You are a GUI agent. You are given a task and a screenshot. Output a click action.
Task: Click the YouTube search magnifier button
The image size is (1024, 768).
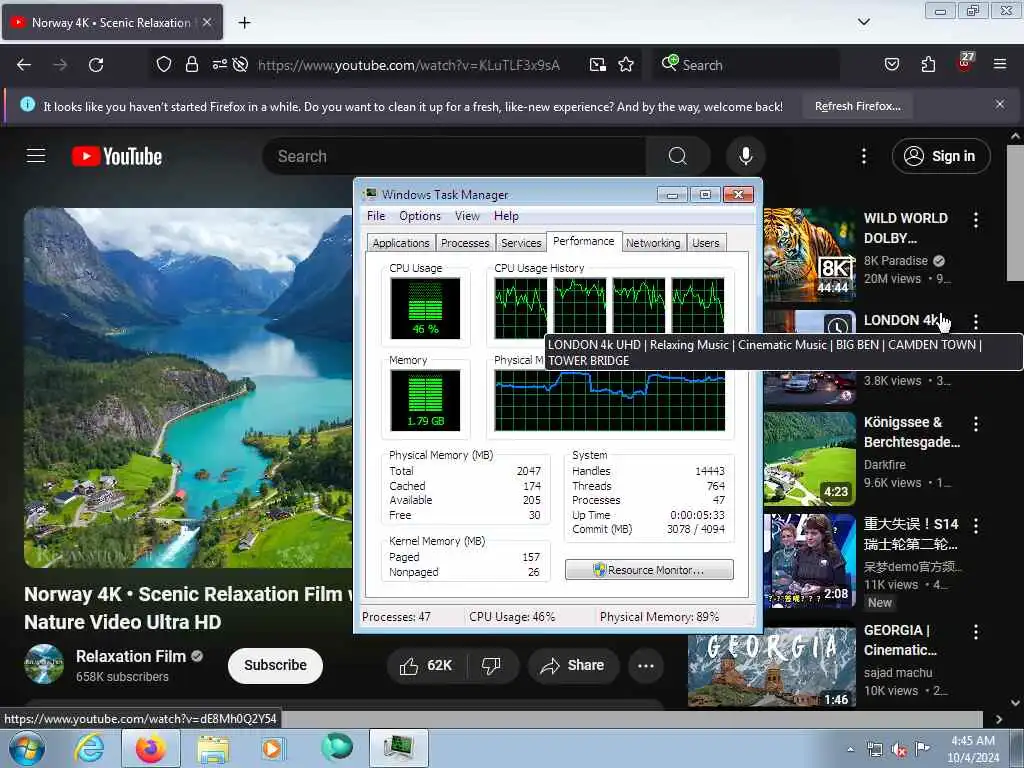pyautogui.click(x=678, y=156)
